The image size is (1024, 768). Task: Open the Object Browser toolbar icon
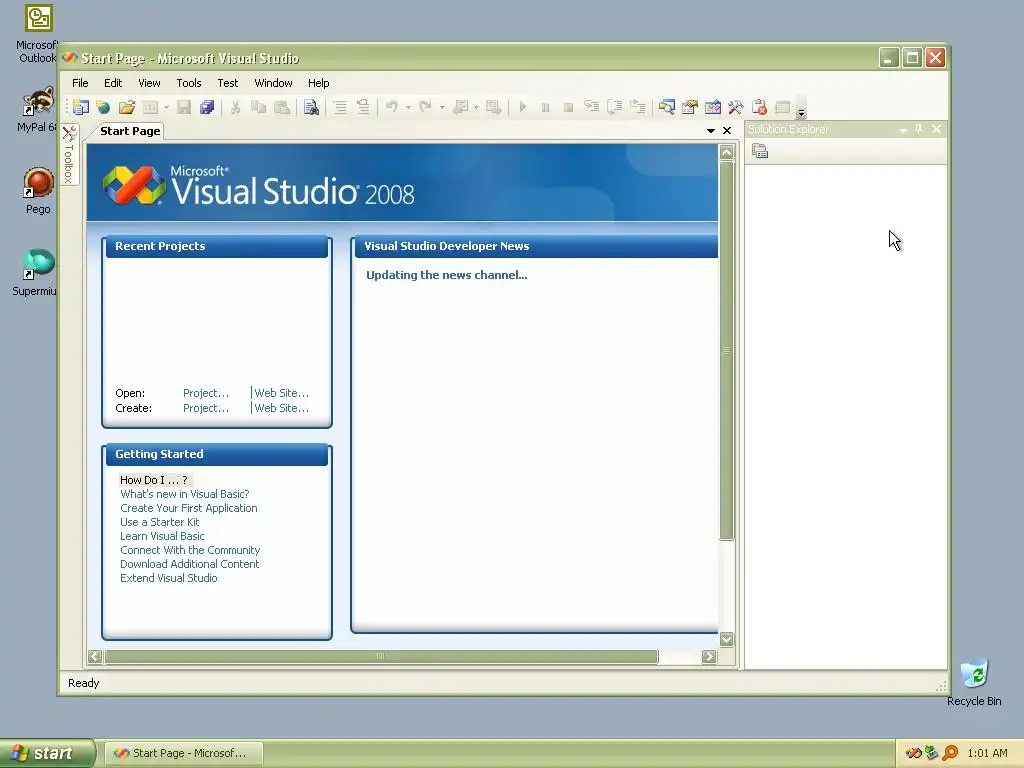712,107
